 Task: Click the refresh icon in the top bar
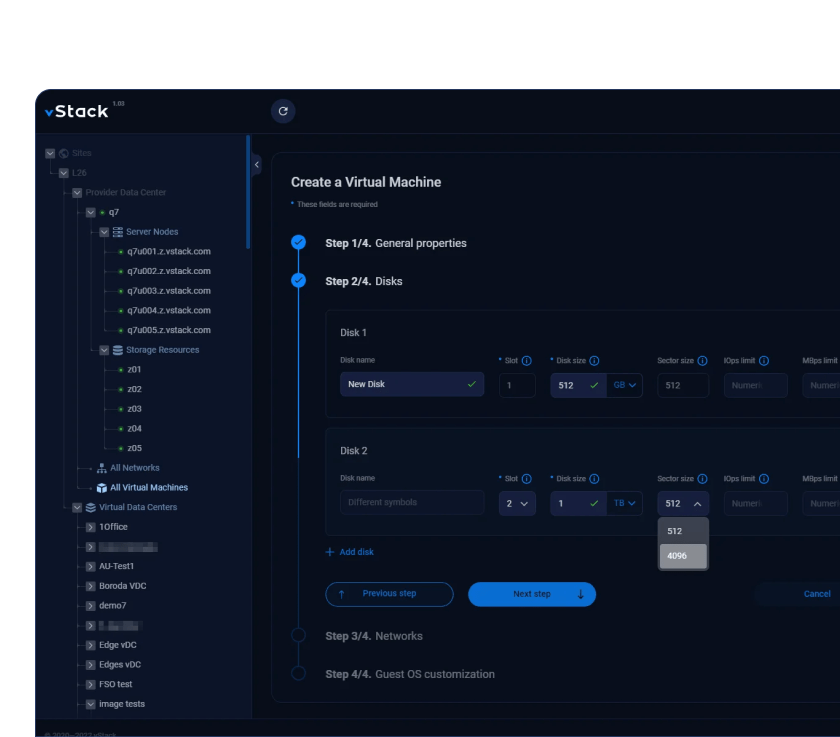tap(283, 111)
